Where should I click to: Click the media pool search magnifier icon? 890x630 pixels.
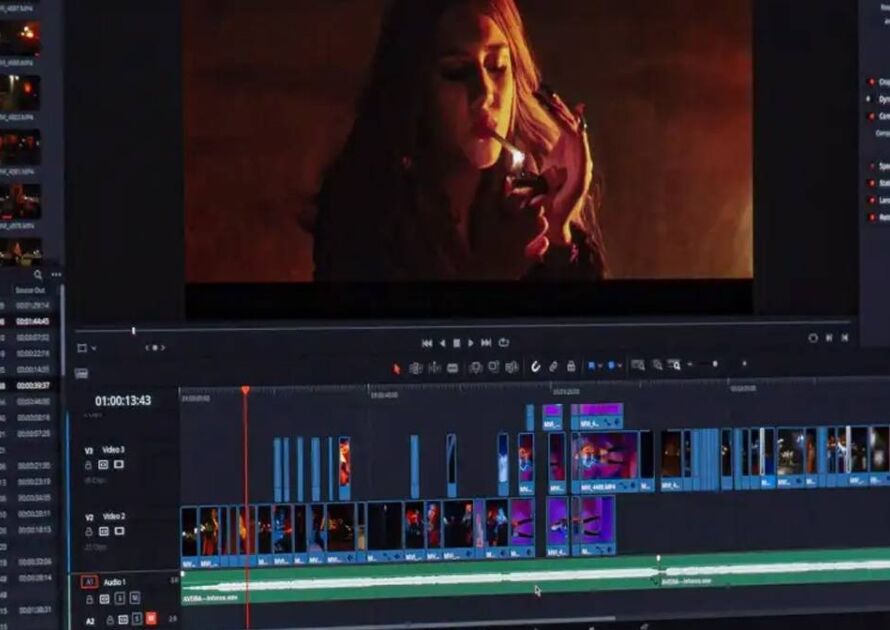click(x=38, y=275)
